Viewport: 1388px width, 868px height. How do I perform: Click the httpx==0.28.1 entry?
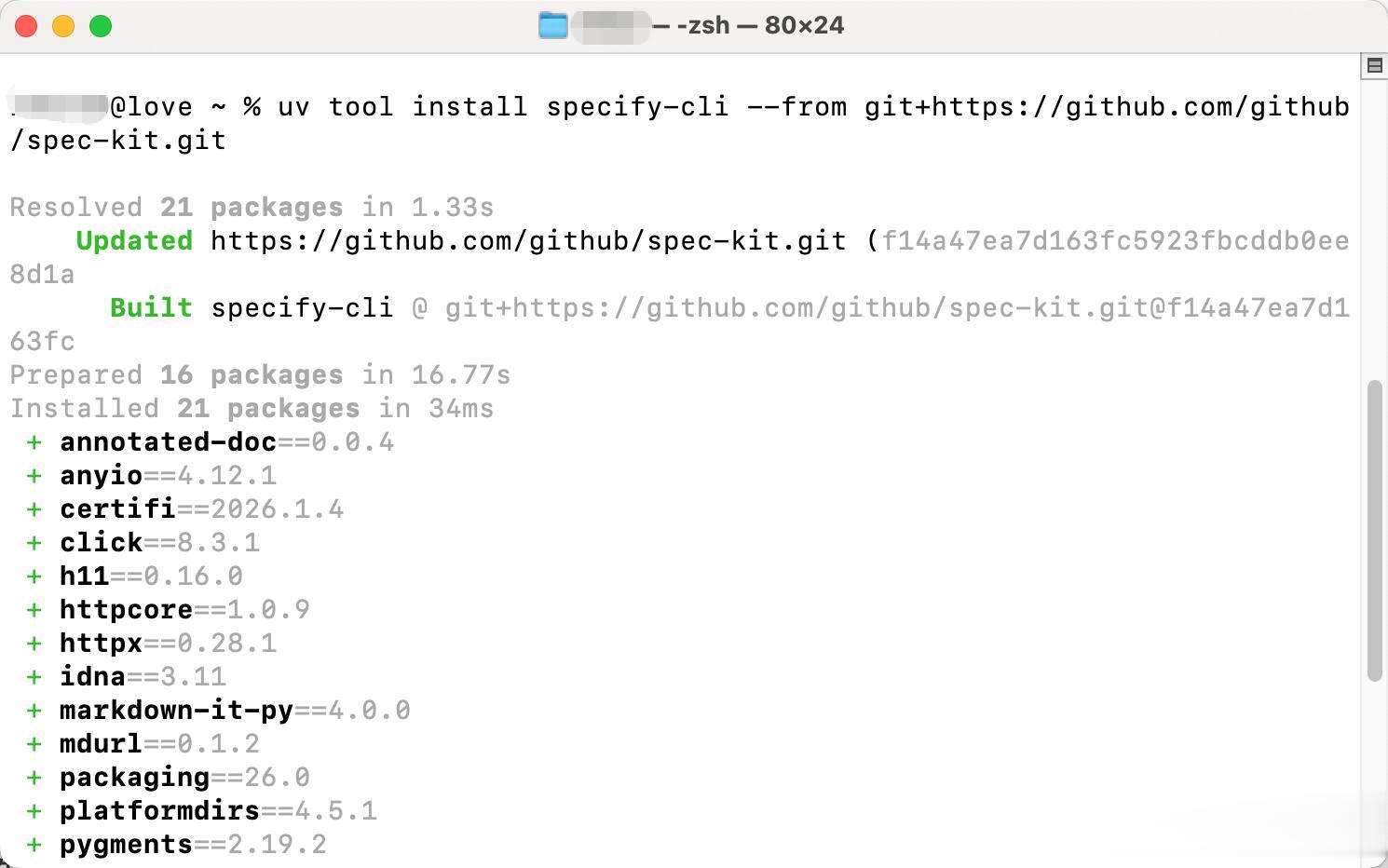click(x=168, y=644)
